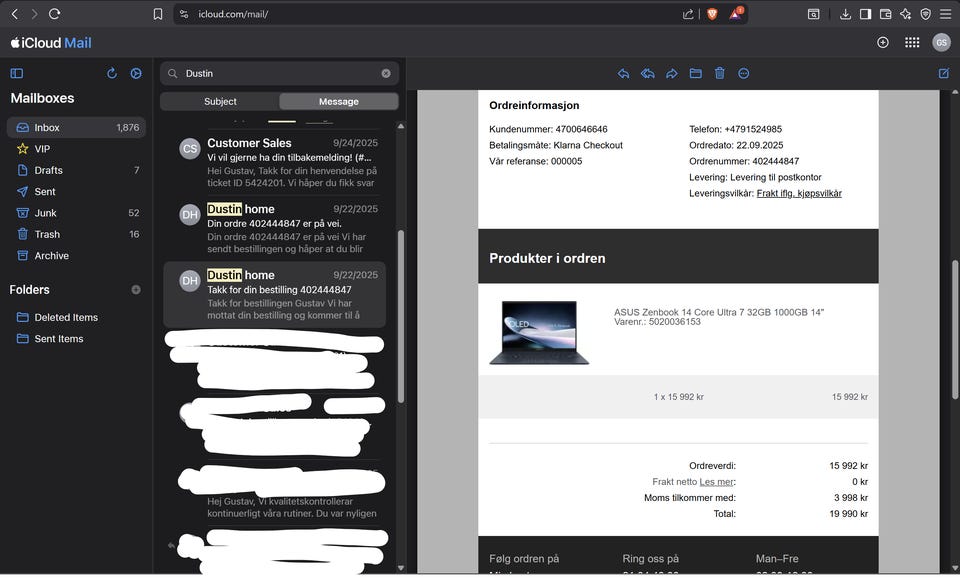Image resolution: width=960 pixels, height=579 pixels.
Task: Reload the iCloud Mail page
Action: tap(54, 14)
